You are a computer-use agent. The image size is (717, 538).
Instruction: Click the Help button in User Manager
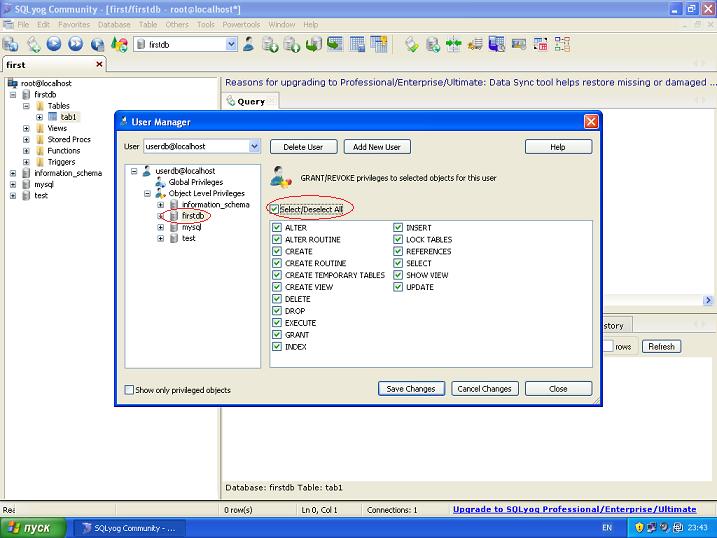558,147
